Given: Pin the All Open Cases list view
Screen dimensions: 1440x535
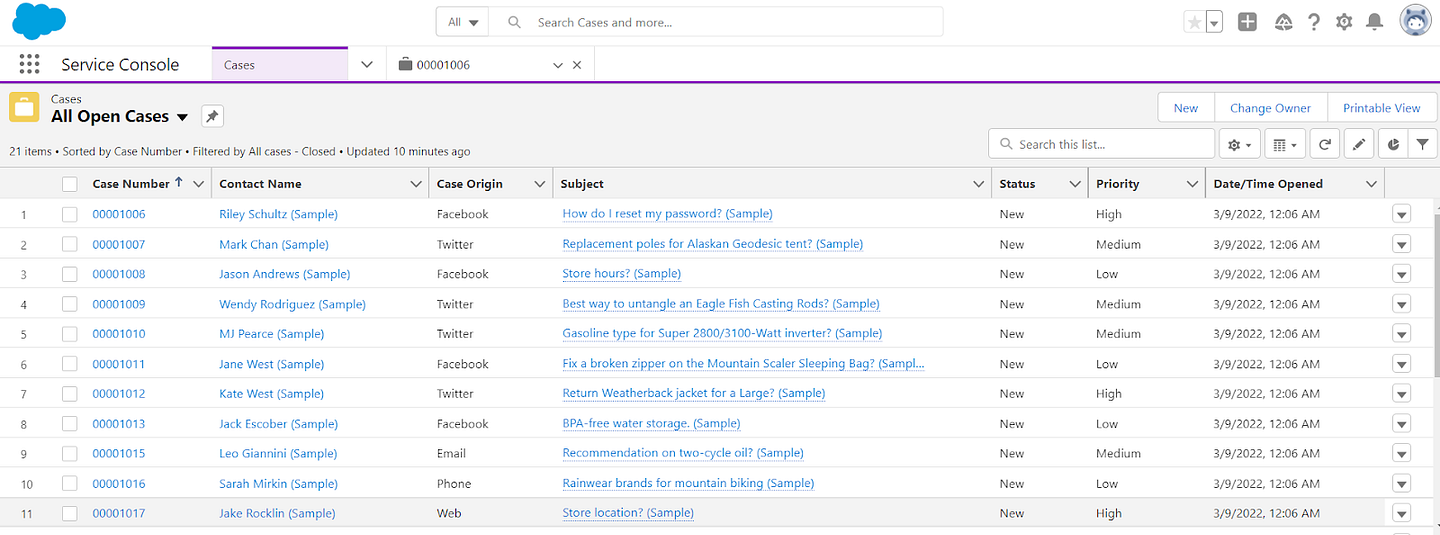Looking at the screenshot, I should tap(212, 116).
